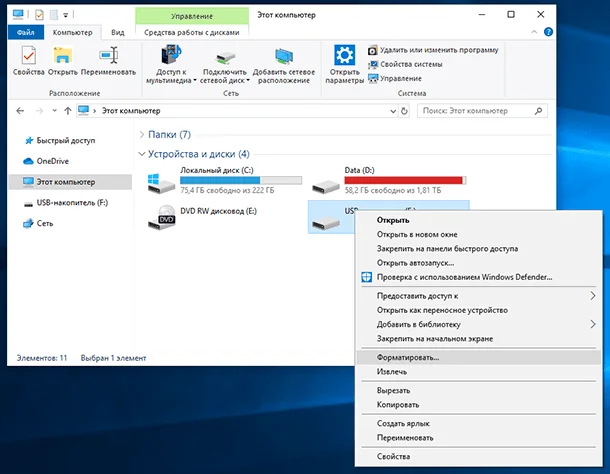Click Открыть параметры gear icon
The width and height of the screenshot is (610, 474).
(x=344, y=55)
